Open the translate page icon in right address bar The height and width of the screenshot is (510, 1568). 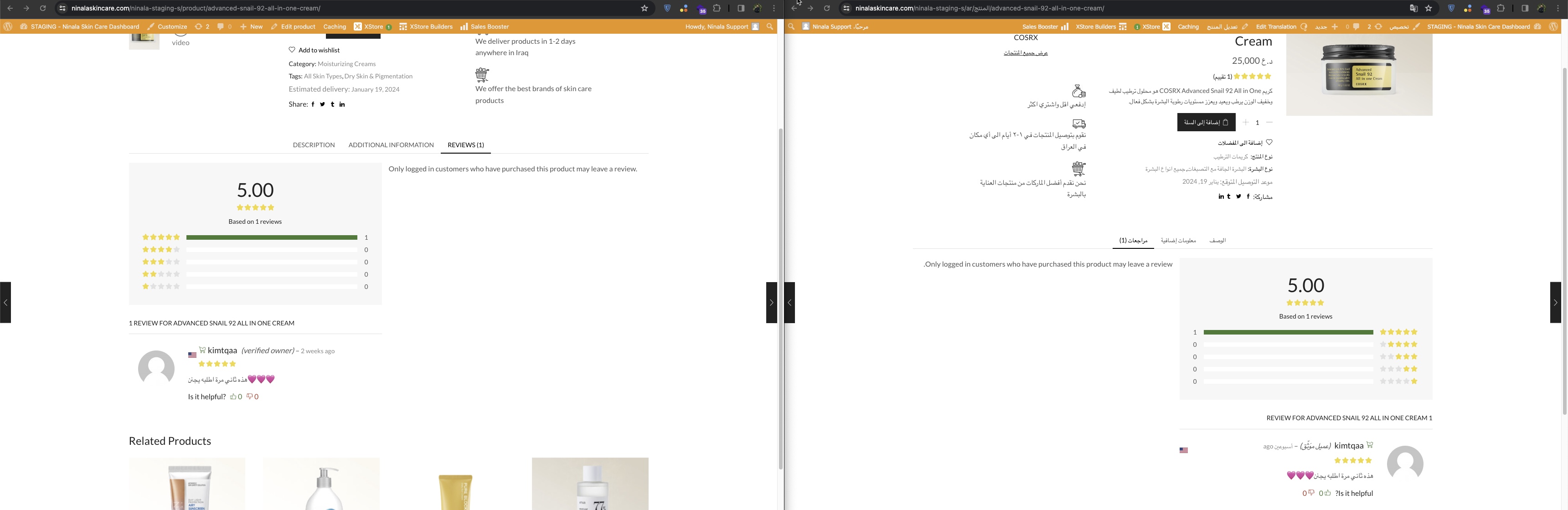[x=1413, y=9]
